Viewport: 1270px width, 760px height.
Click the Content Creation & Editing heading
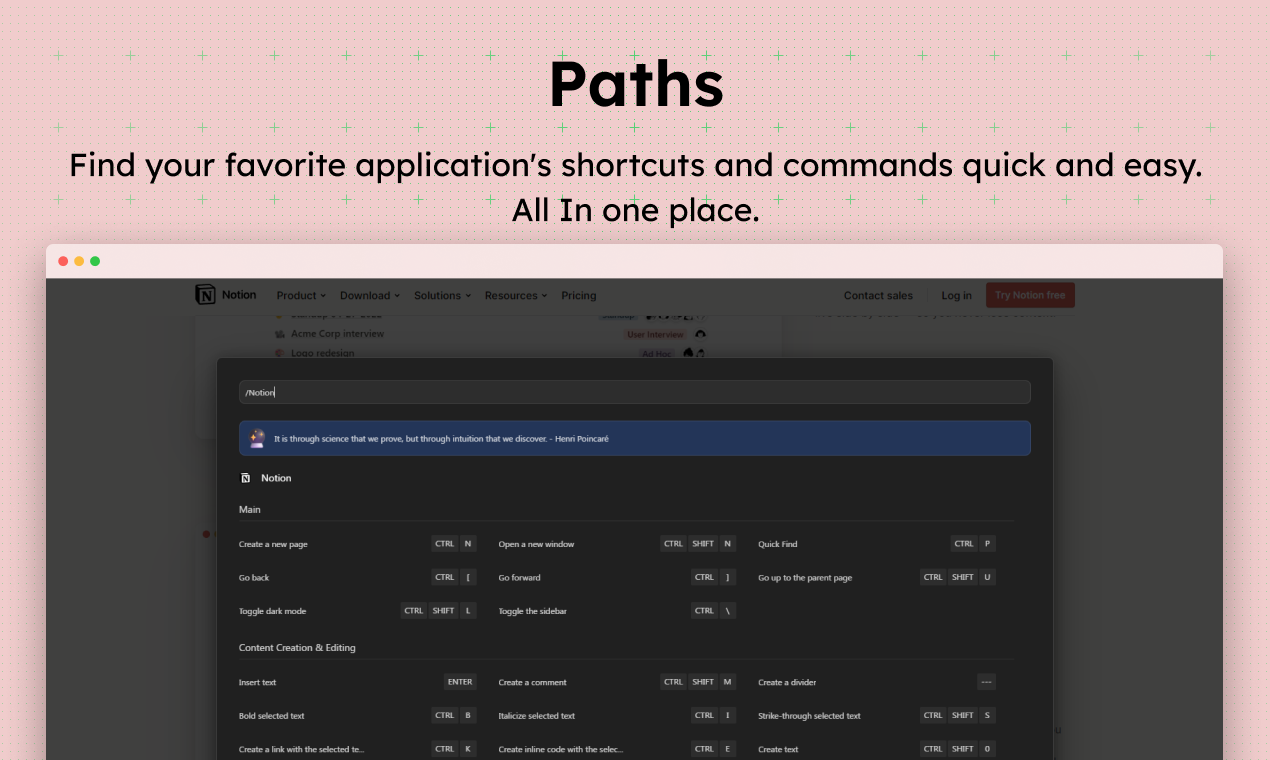tap(297, 647)
